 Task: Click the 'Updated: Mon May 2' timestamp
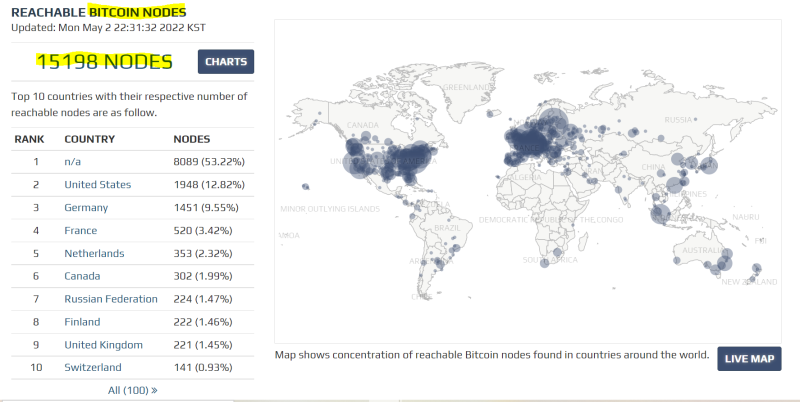pyautogui.click(x=108, y=28)
